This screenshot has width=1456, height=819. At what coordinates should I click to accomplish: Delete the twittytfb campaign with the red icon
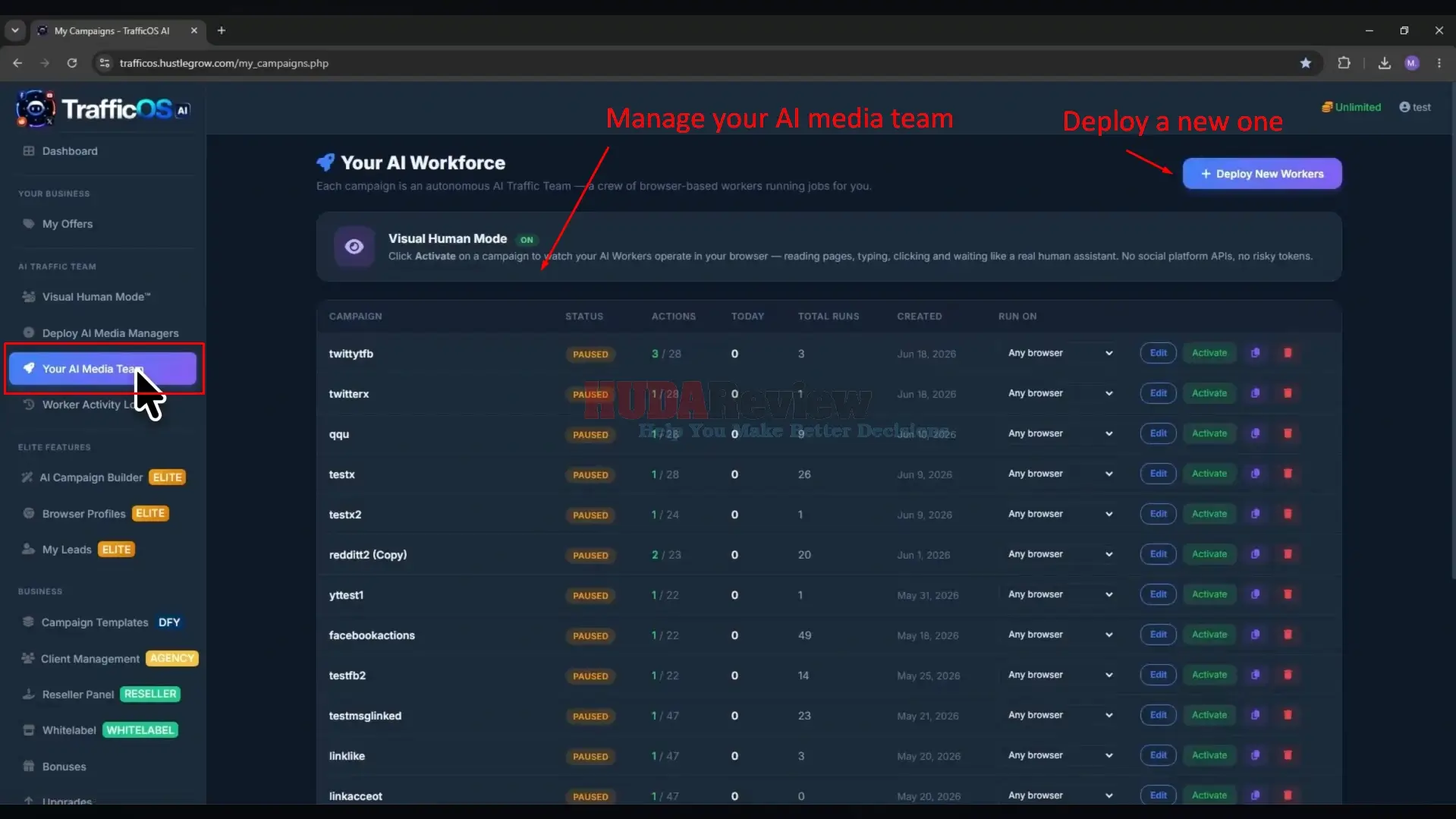click(1288, 353)
